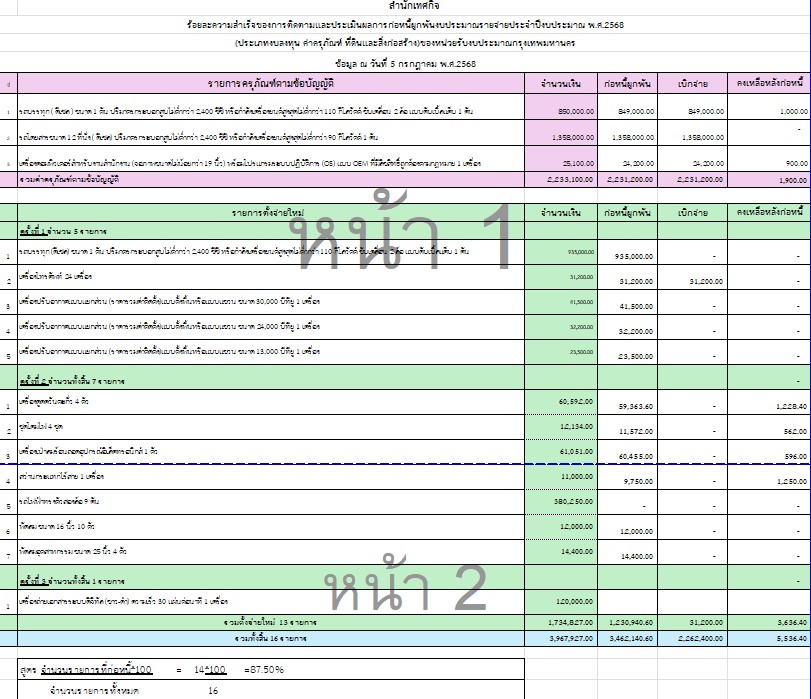This screenshot has height=699, width=811.
Task: Click the subtotal balance cell 1,900.00
Action: click(769, 180)
